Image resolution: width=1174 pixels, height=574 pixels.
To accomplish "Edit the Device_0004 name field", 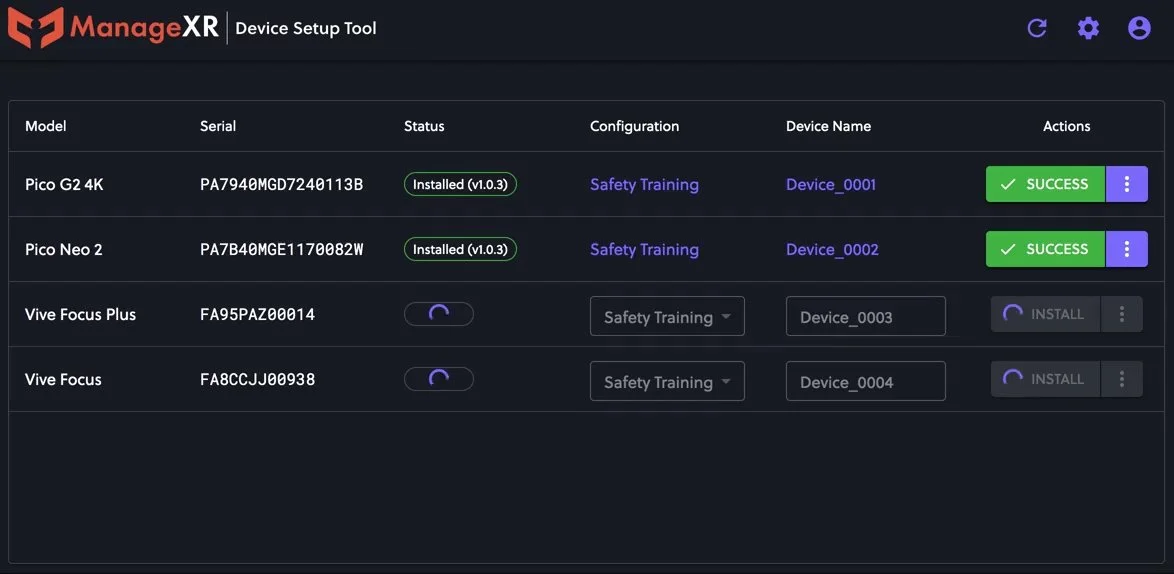I will click(x=866, y=381).
